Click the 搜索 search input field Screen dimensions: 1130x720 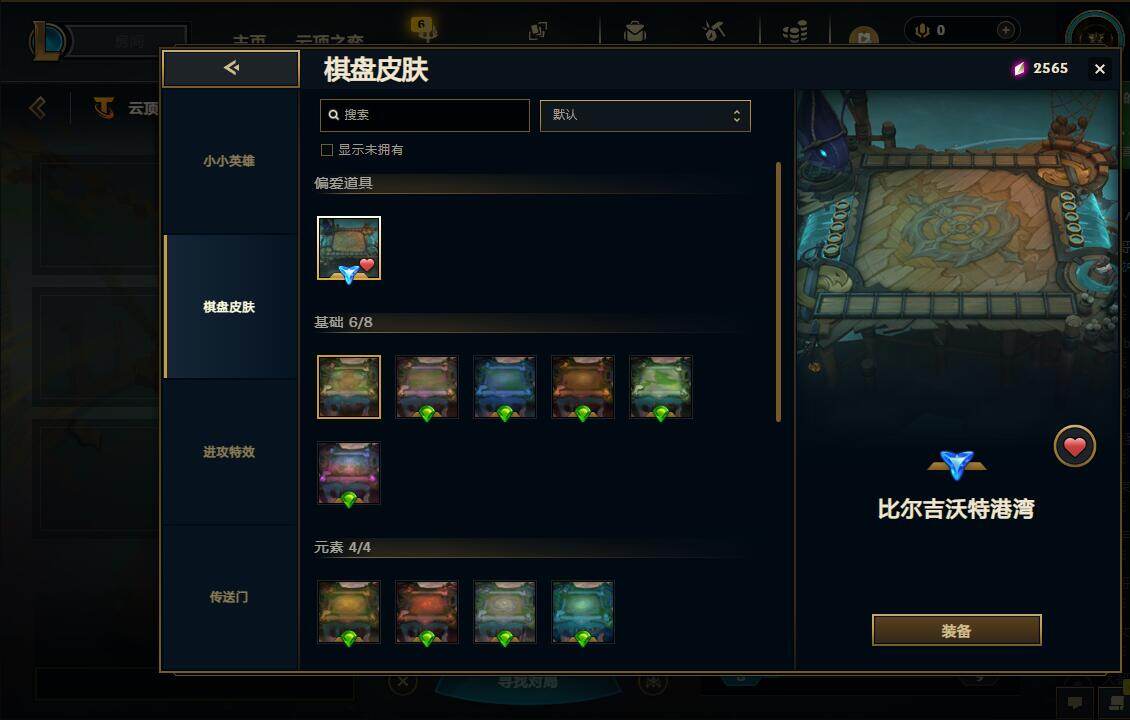coord(424,115)
